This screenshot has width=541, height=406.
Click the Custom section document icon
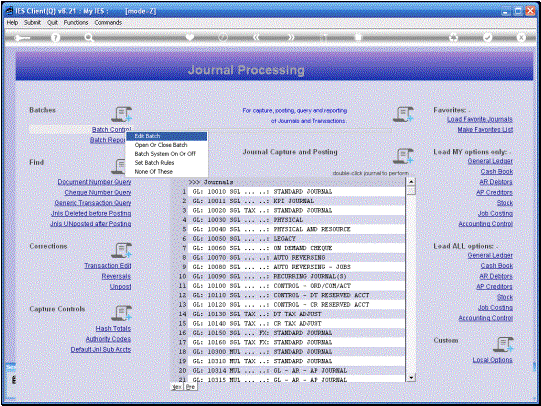pos(503,344)
